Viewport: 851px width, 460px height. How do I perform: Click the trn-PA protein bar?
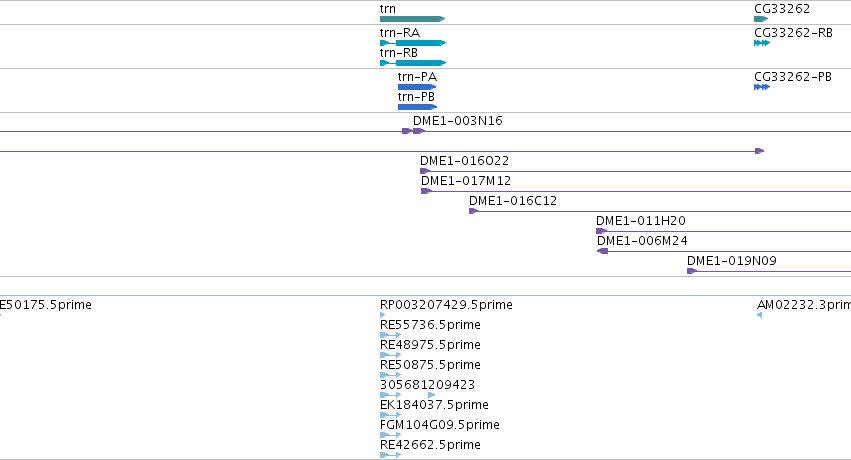417,87
